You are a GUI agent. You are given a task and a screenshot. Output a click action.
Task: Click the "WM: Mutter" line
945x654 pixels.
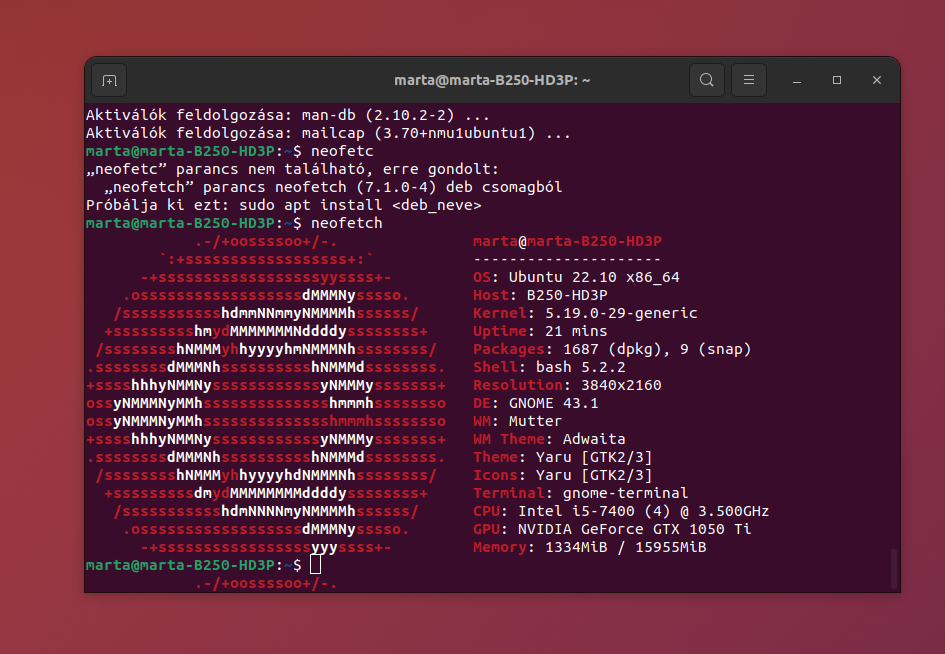(518, 421)
